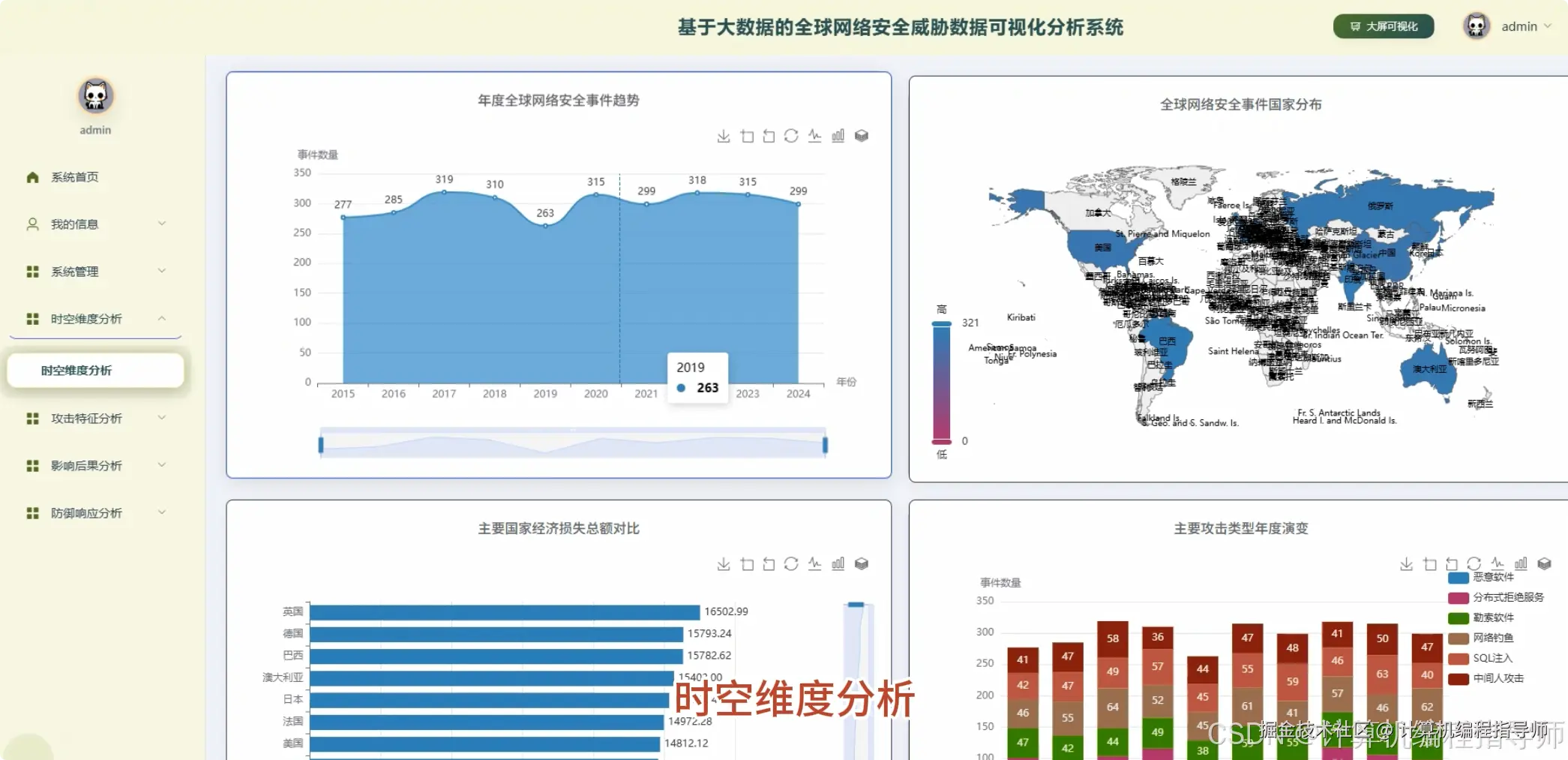Switch annual trend chart to bar view
Screen dimensions: 1568x760
pyautogui.click(x=838, y=136)
